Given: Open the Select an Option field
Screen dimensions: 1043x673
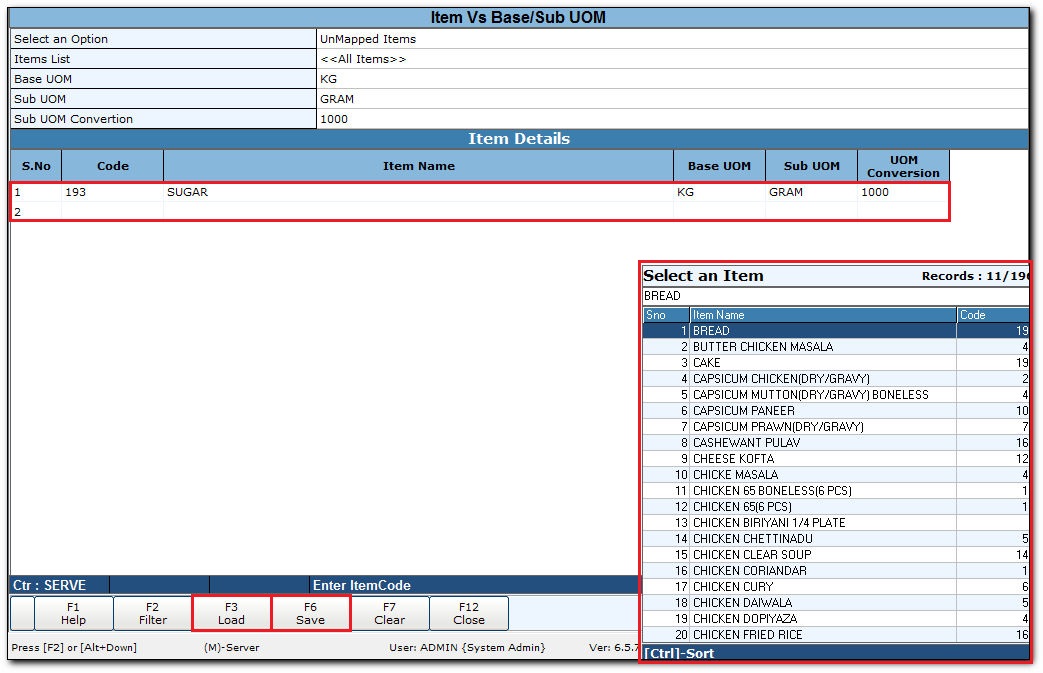Looking at the screenshot, I should (x=671, y=39).
